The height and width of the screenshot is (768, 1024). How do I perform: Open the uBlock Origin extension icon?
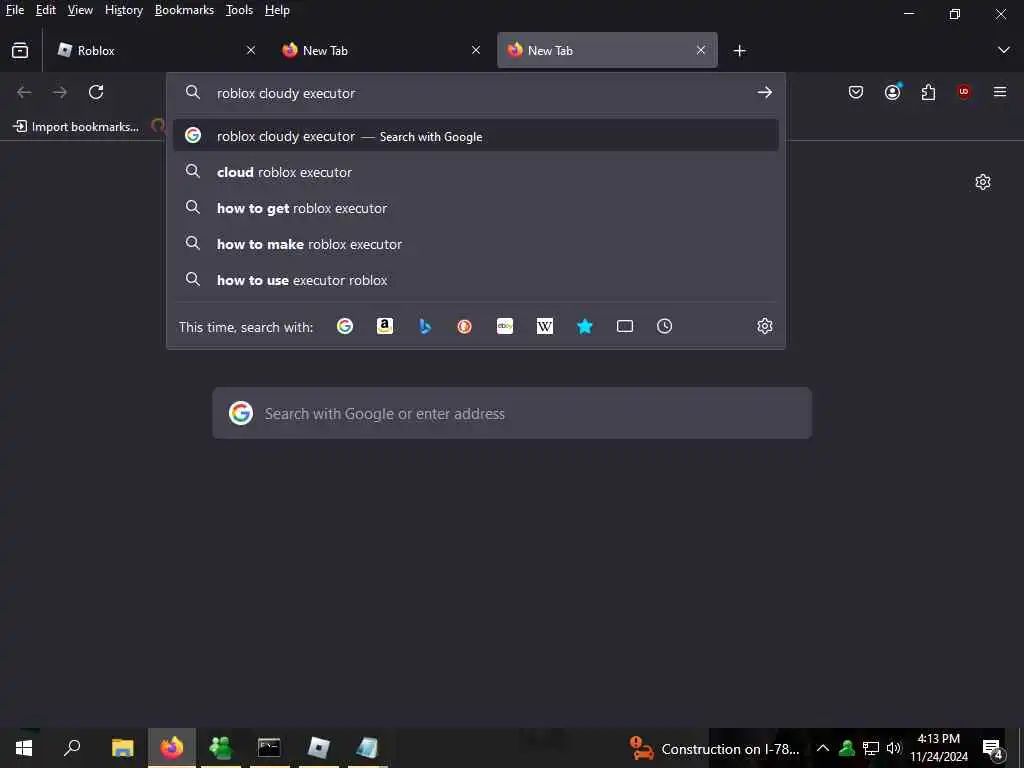coord(964,92)
